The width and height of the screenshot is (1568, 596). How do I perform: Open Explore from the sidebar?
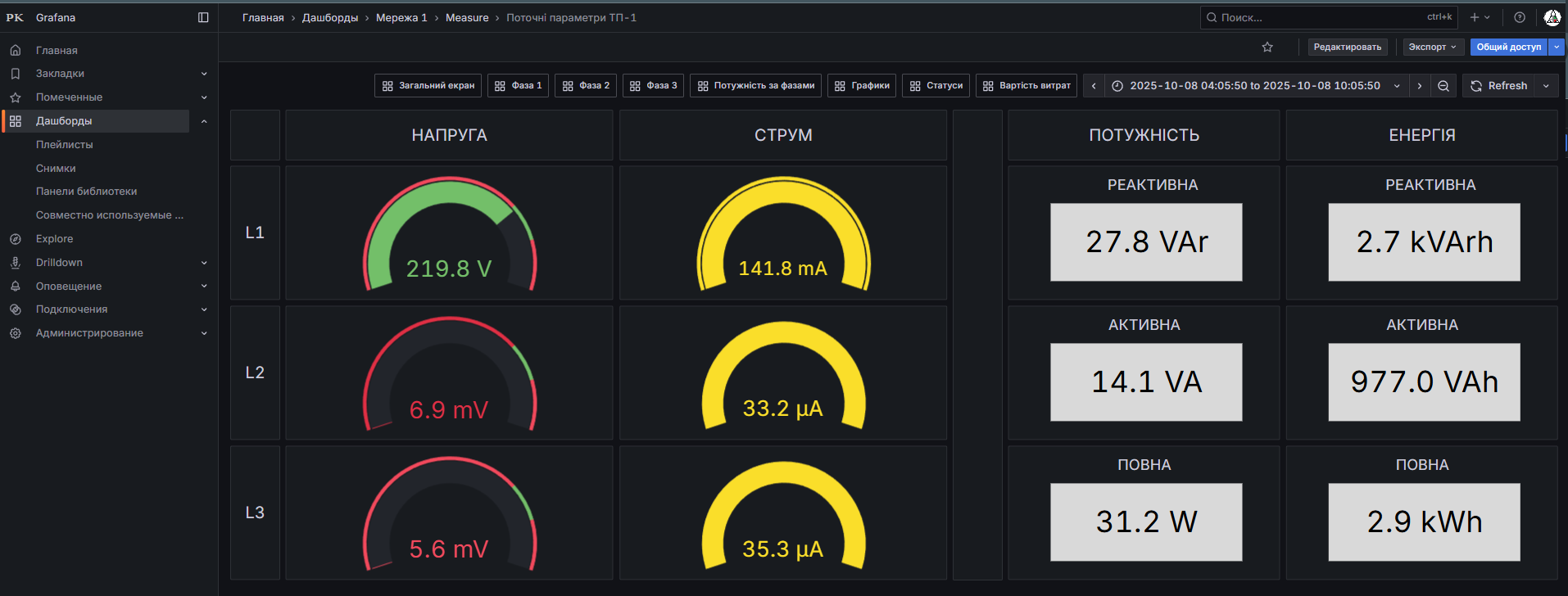click(x=54, y=239)
